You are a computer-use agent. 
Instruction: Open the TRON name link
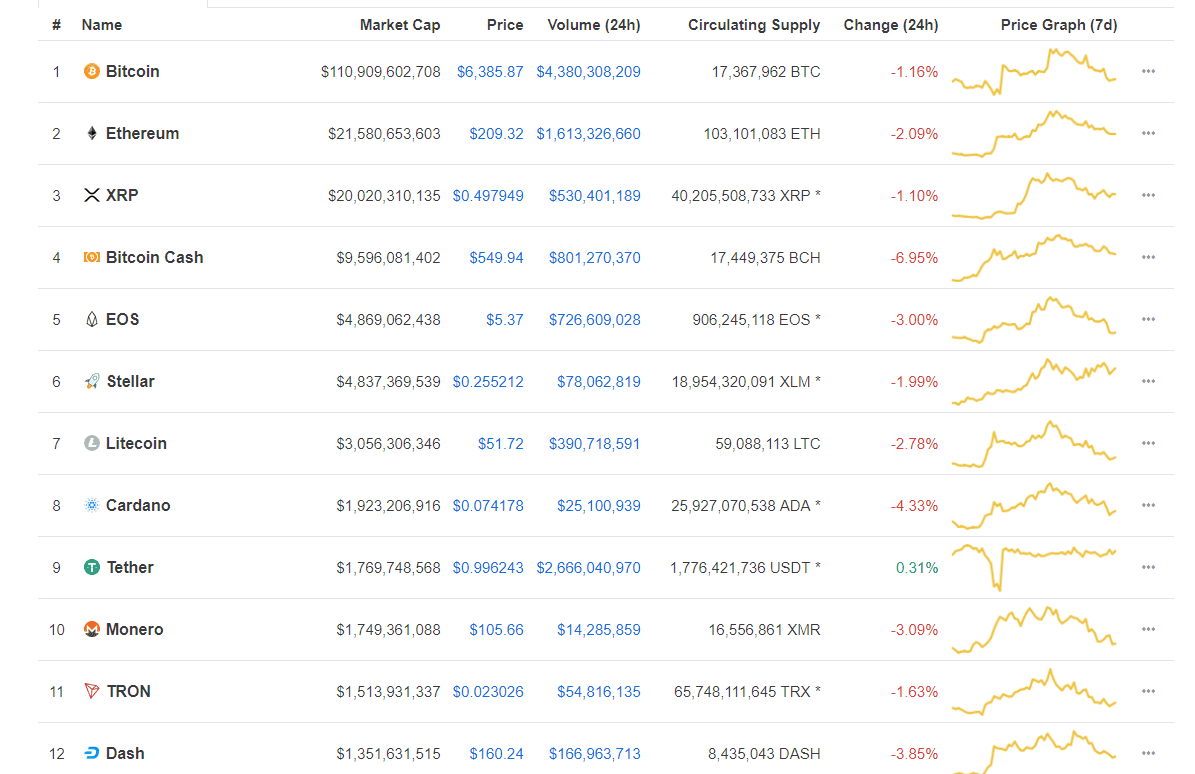pyautogui.click(x=129, y=691)
